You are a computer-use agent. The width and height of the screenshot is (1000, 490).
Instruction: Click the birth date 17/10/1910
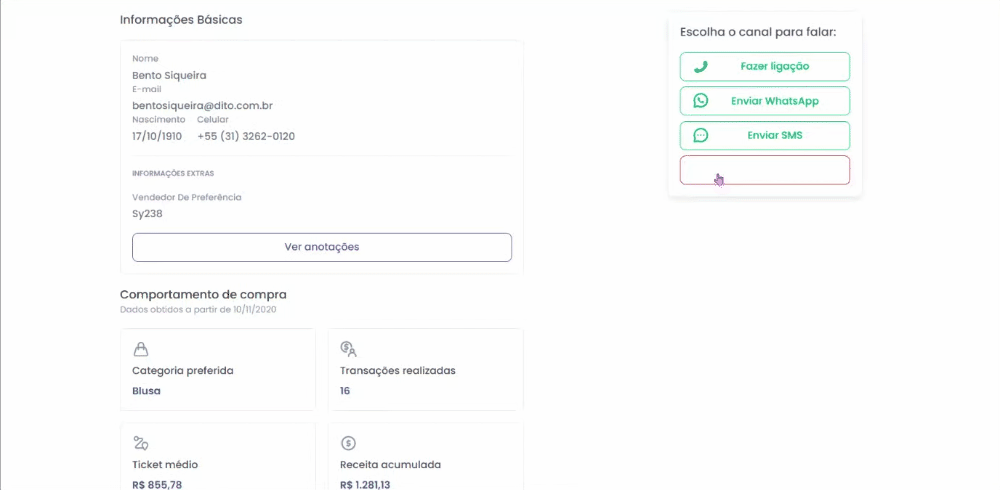click(157, 137)
